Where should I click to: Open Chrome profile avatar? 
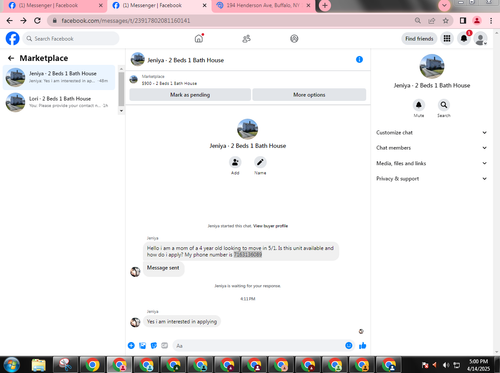click(x=477, y=21)
